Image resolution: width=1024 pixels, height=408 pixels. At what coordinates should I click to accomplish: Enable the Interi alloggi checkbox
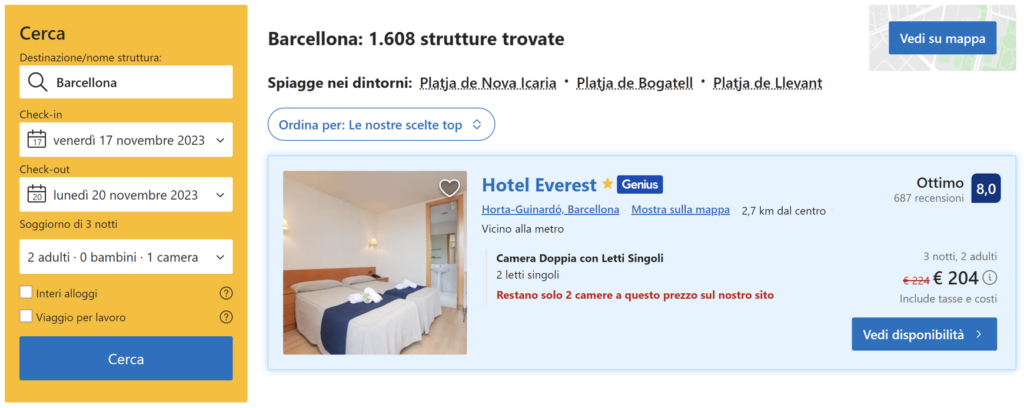tap(26, 293)
